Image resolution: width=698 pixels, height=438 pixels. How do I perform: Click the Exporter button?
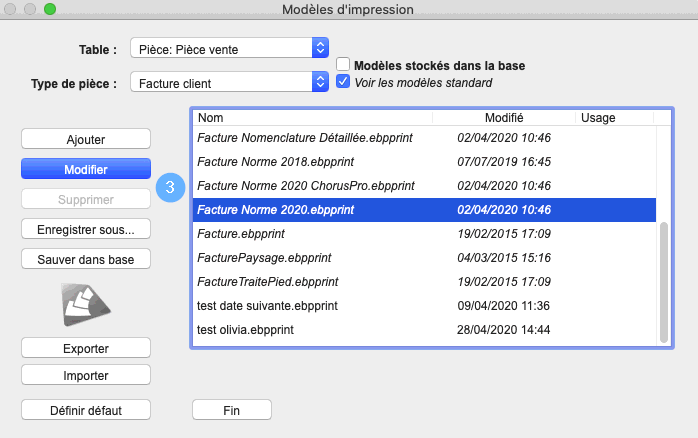pos(86,348)
